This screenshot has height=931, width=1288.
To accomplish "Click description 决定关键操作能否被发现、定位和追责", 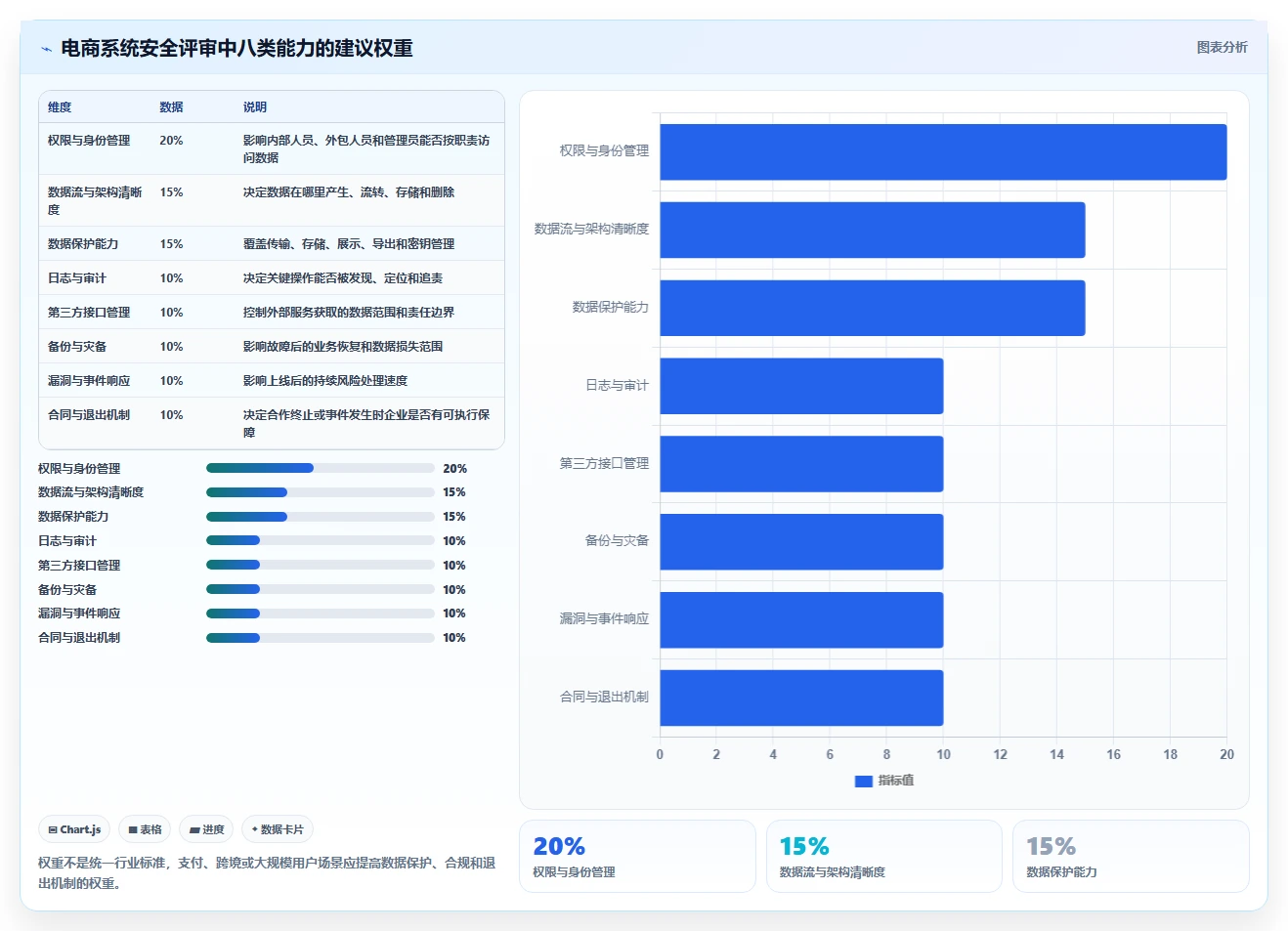I will [343, 278].
